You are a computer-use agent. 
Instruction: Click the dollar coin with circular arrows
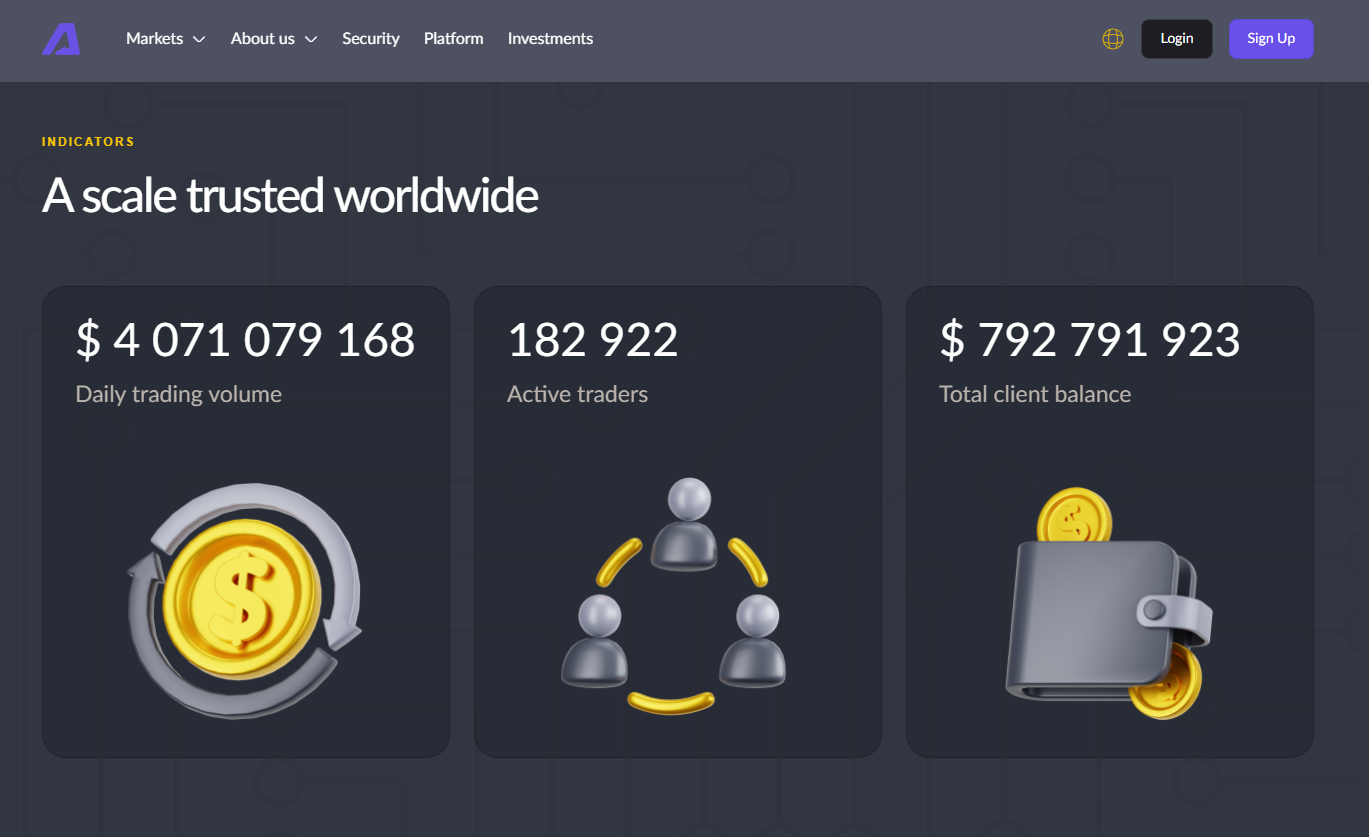(244, 600)
